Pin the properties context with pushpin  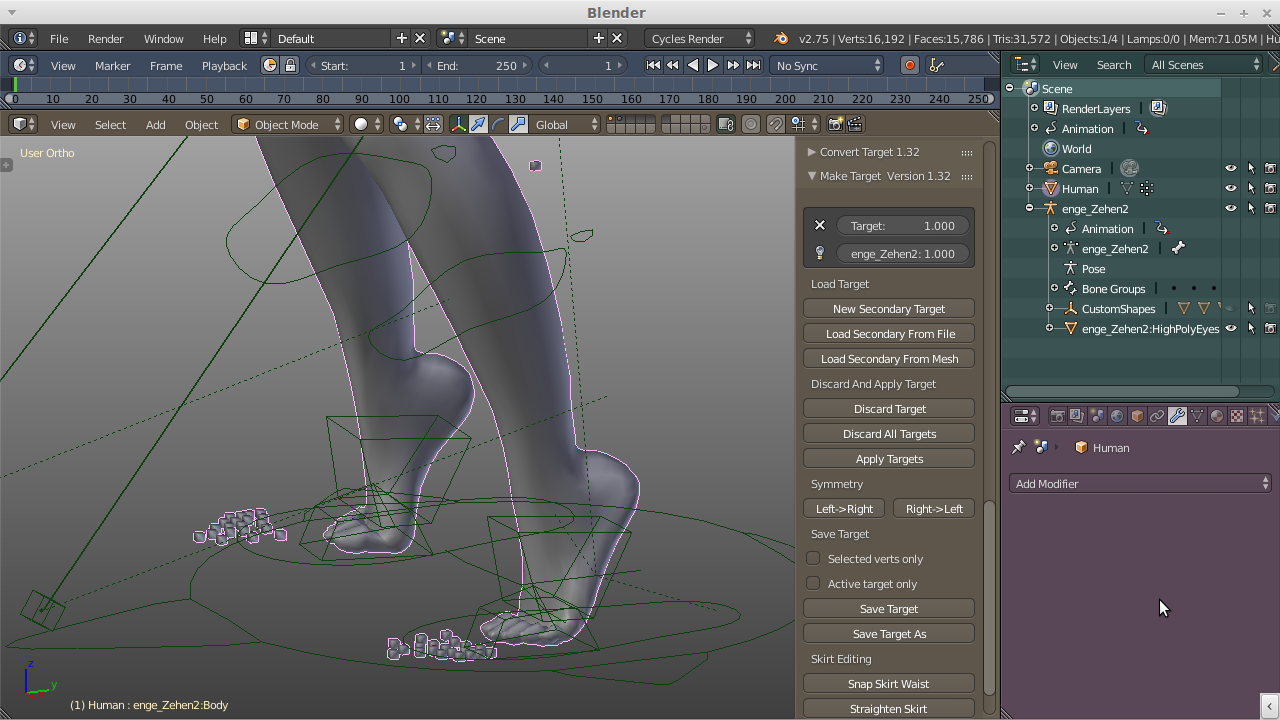coord(1019,447)
